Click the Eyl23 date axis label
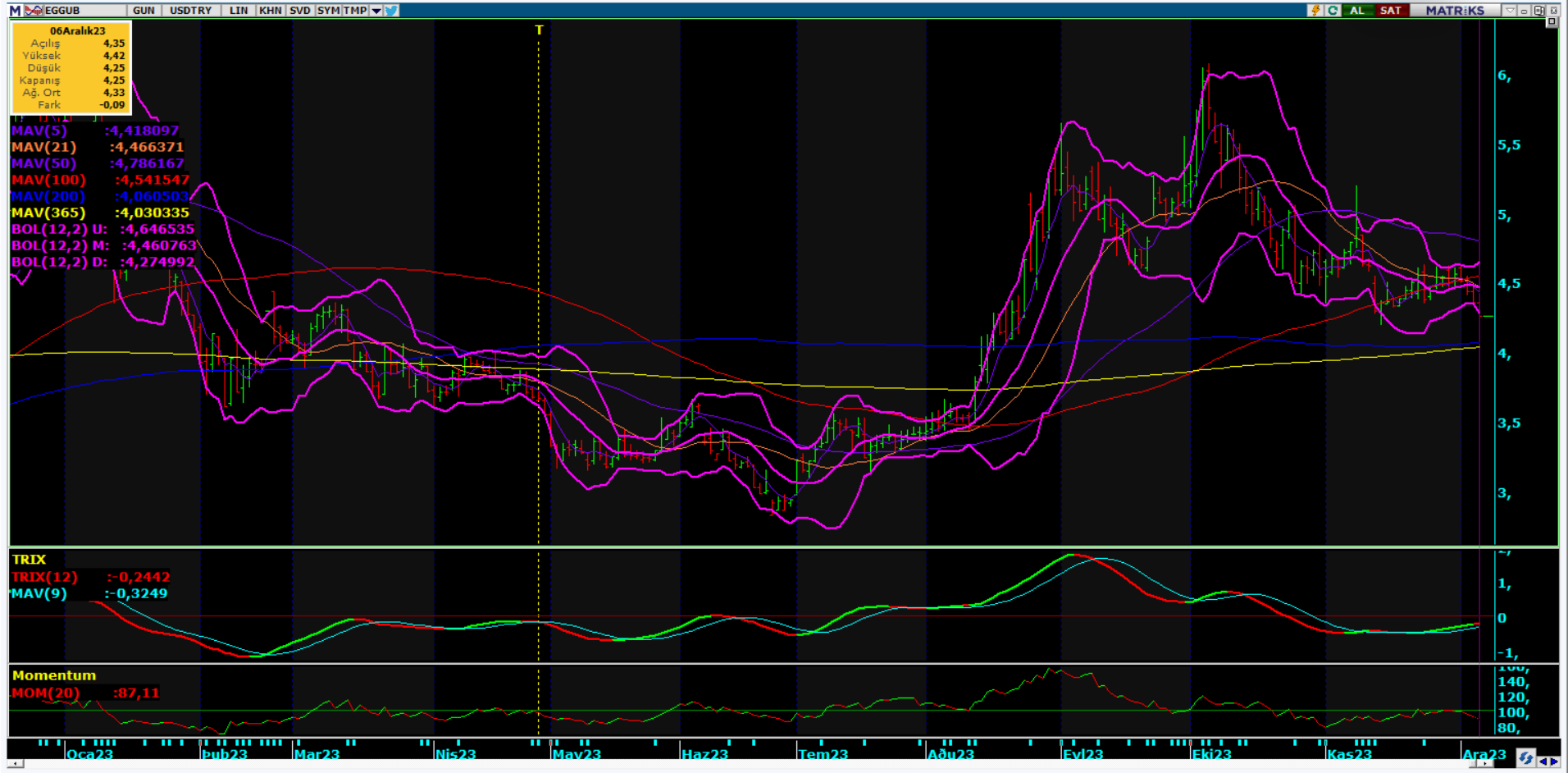The width and height of the screenshot is (1568, 773). [x=1083, y=754]
